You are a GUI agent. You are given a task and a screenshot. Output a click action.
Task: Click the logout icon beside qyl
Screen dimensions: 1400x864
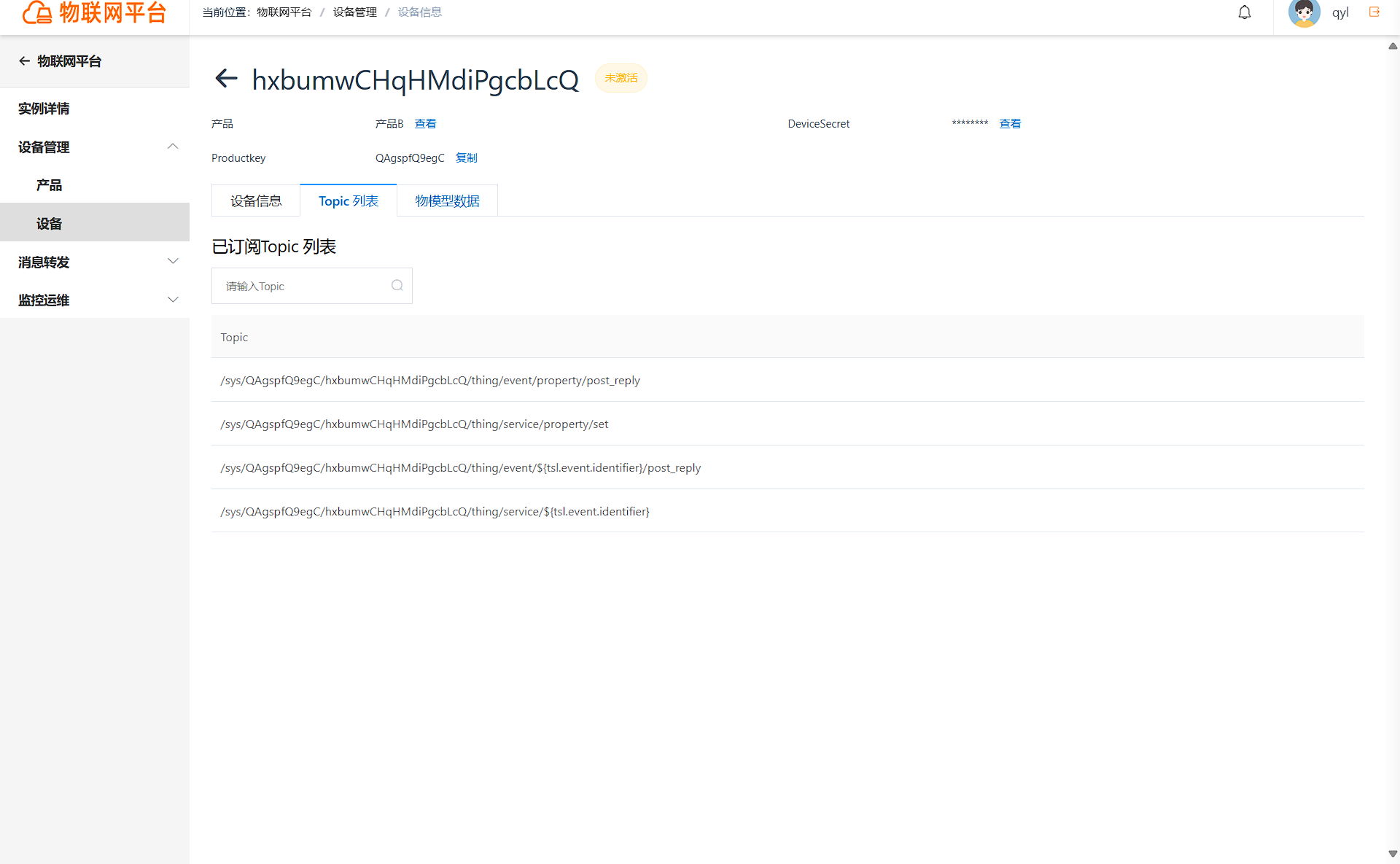click(1374, 12)
